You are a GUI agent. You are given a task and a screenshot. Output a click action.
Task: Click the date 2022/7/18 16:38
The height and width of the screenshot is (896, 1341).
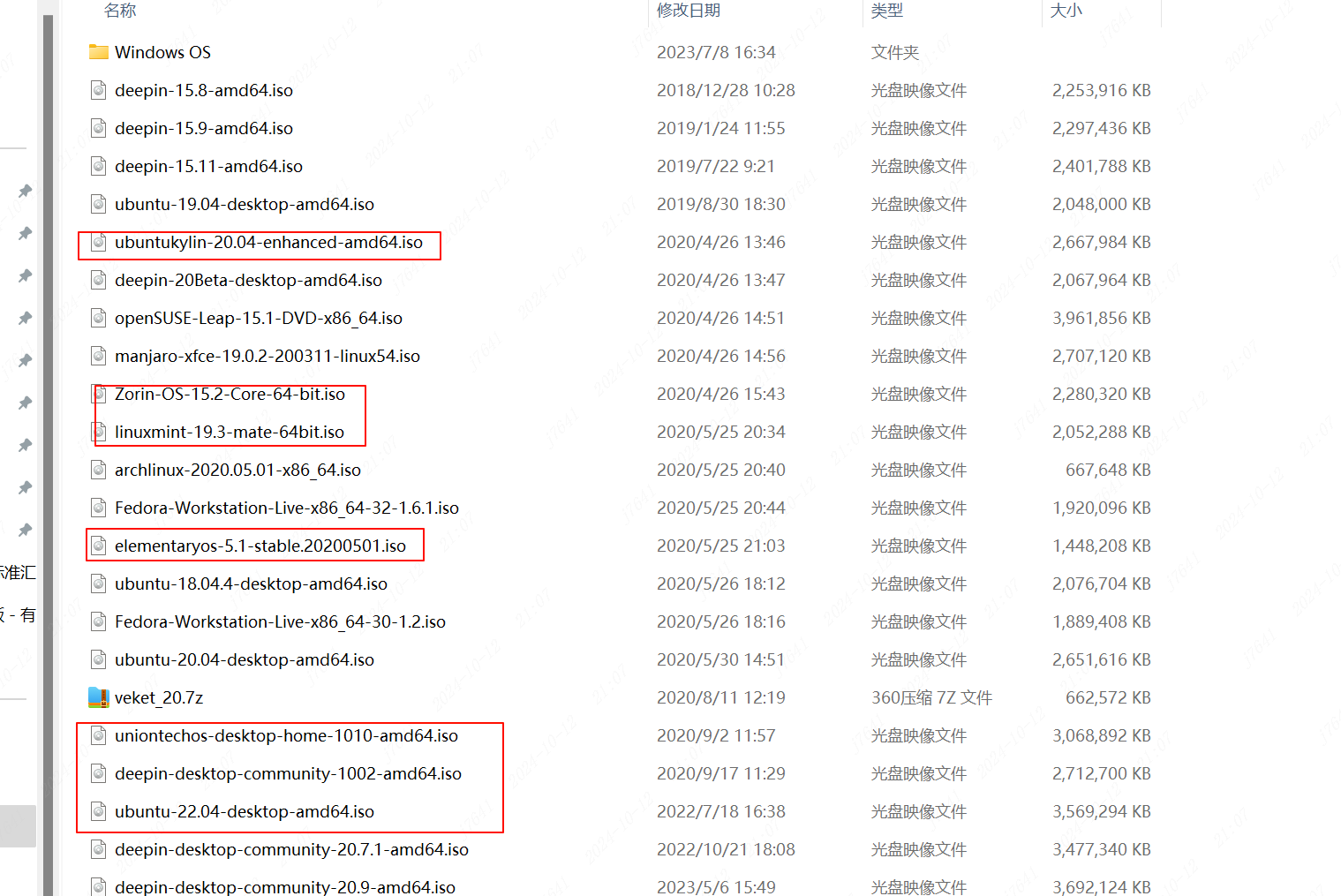[x=721, y=811]
